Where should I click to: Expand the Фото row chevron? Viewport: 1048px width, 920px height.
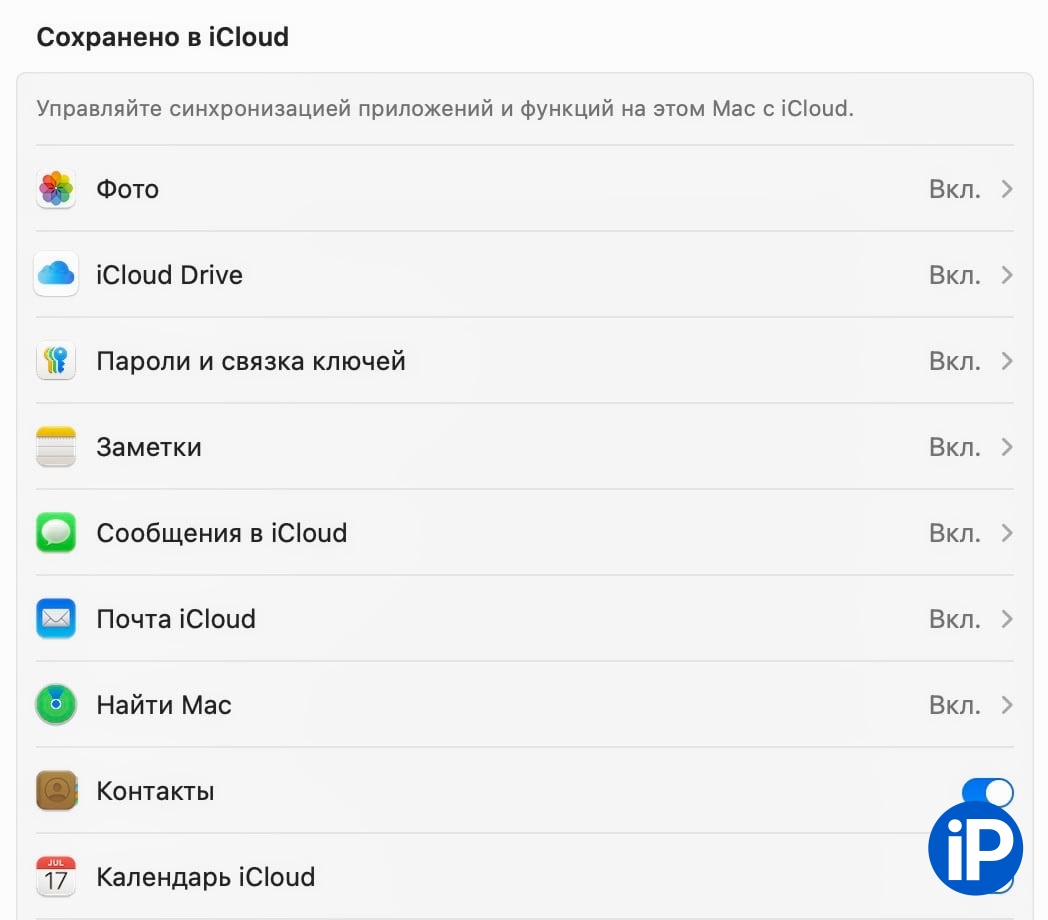[x=1007, y=189]
